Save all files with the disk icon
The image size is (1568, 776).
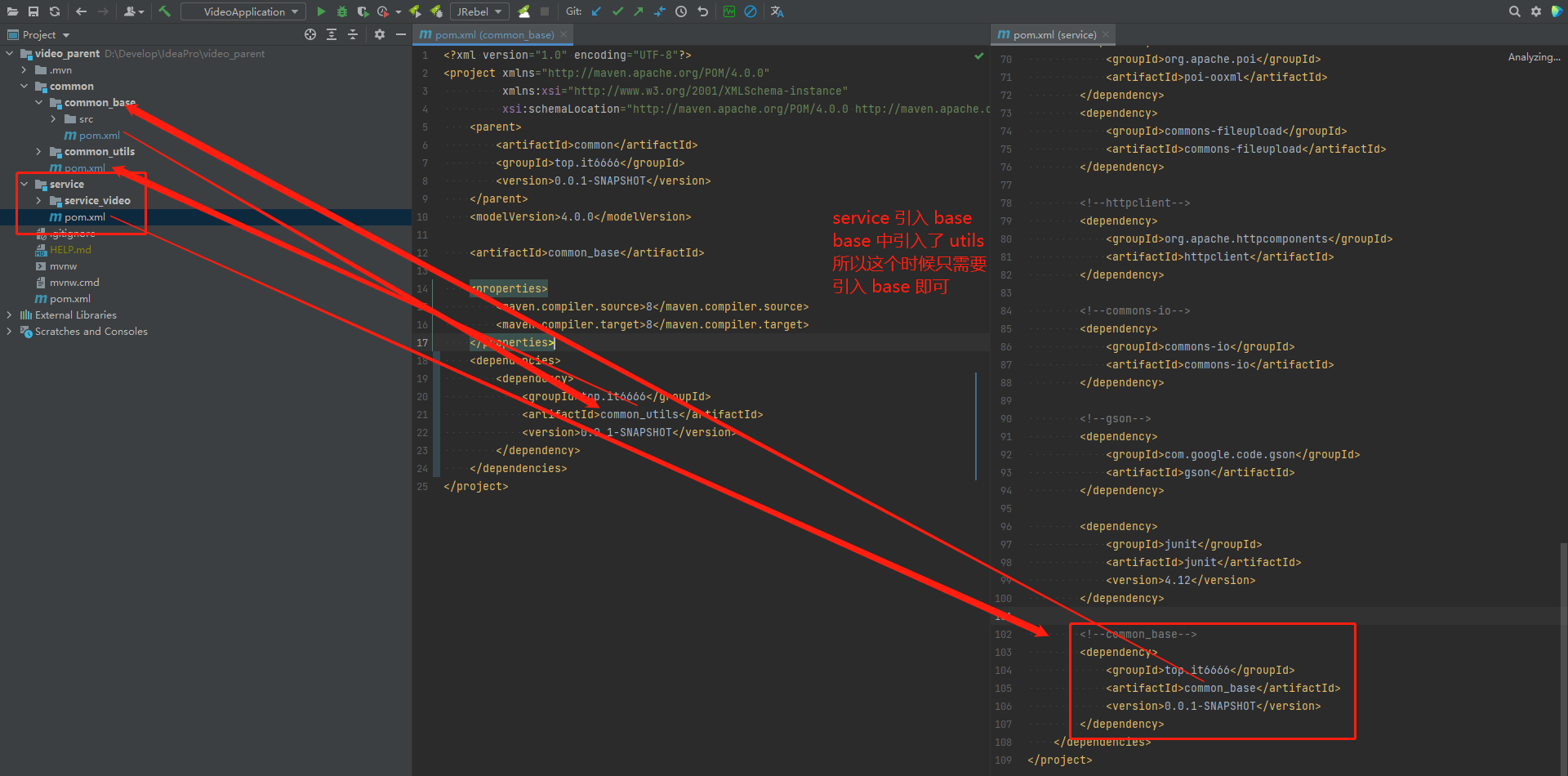click(x=33, y=11)
